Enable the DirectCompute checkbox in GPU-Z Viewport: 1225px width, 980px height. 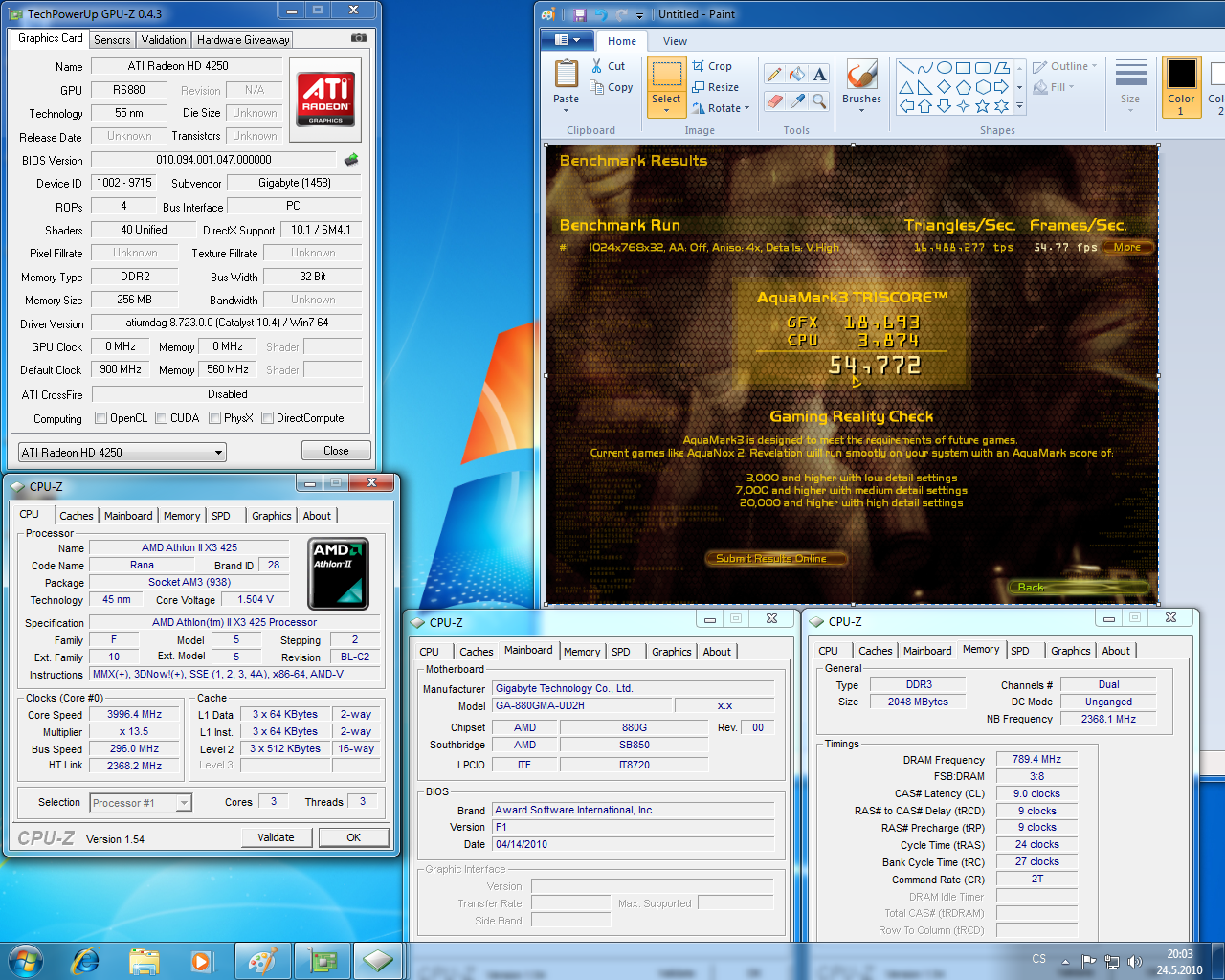tap(267, 418)
